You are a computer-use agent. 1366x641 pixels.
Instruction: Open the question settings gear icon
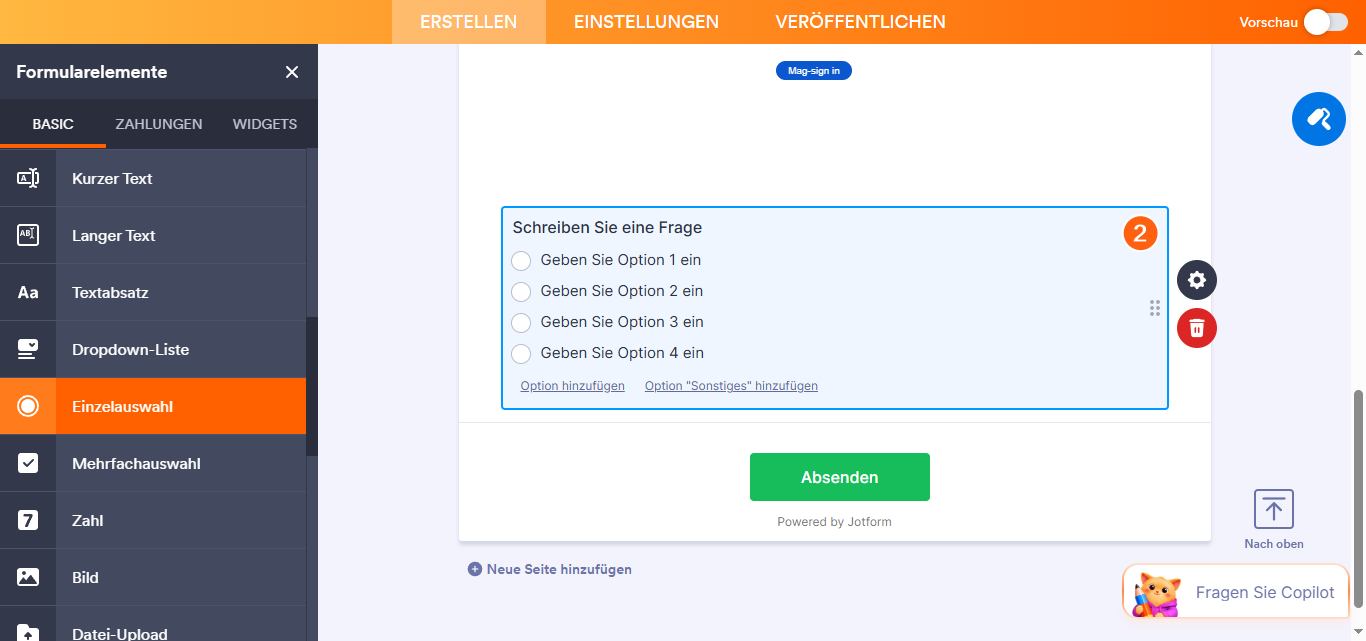(1196, 280)
